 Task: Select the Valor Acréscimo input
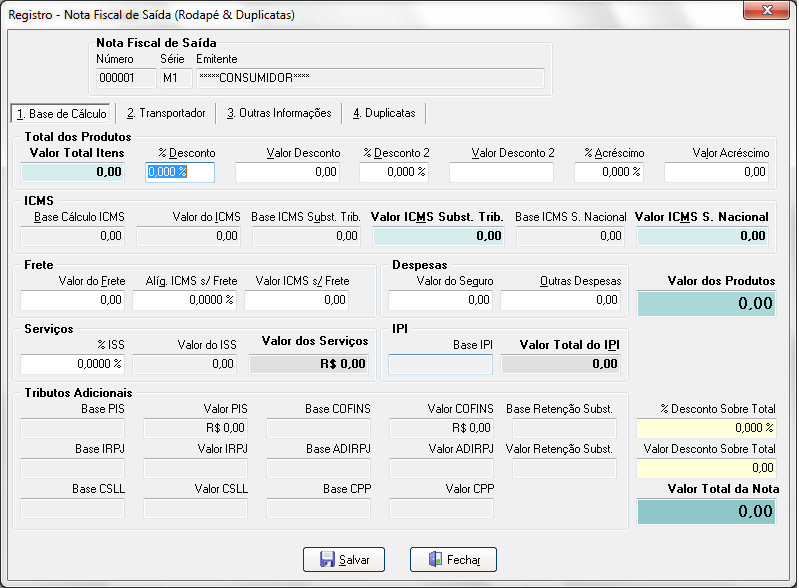(716, 172)
